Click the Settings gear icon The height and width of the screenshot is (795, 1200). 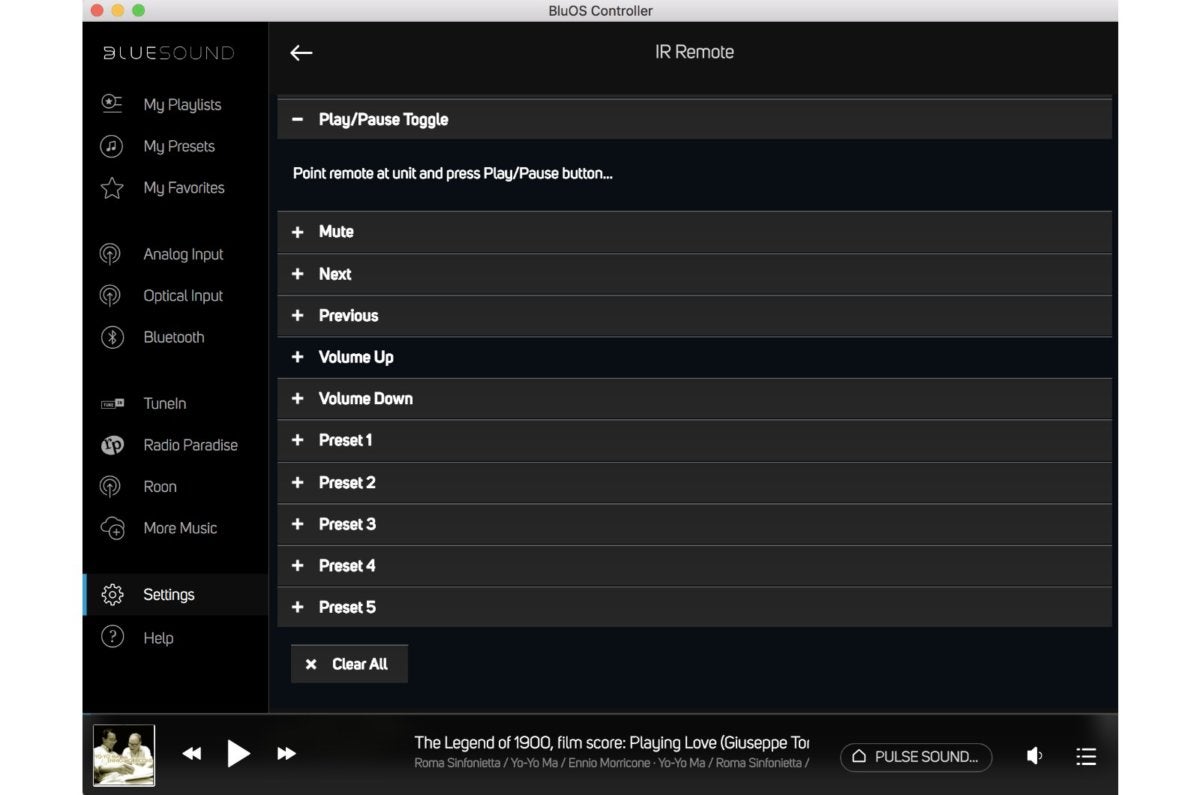coord(112,595)
